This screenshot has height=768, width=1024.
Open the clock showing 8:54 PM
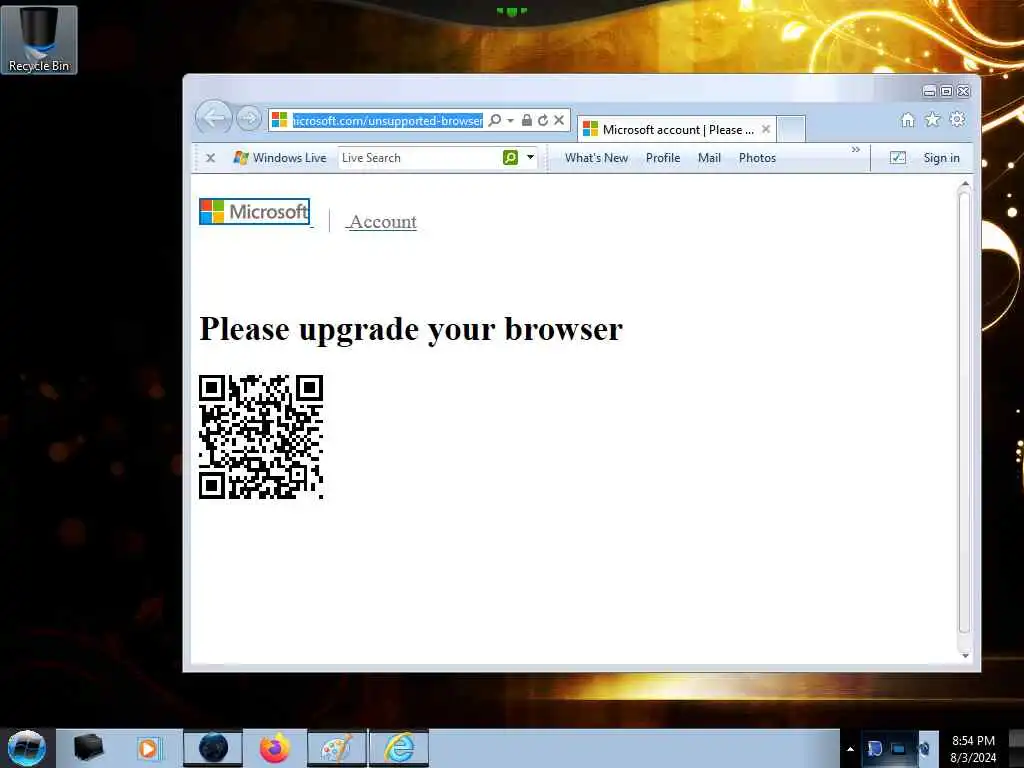click(973, 749)
